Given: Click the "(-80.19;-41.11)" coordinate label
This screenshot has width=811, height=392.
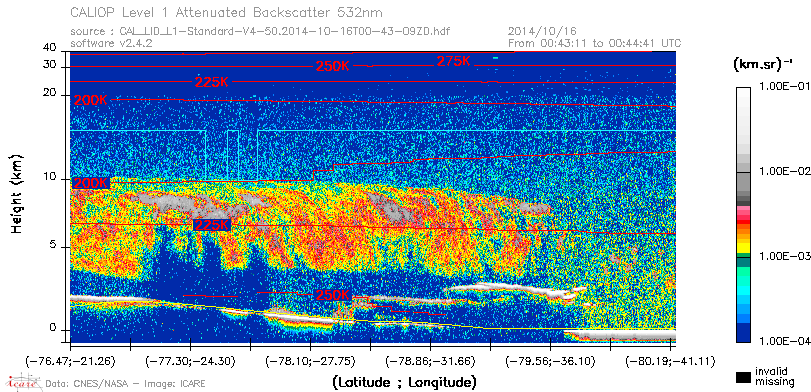Looking at the screenshot, I should click(x=669, y=360).
